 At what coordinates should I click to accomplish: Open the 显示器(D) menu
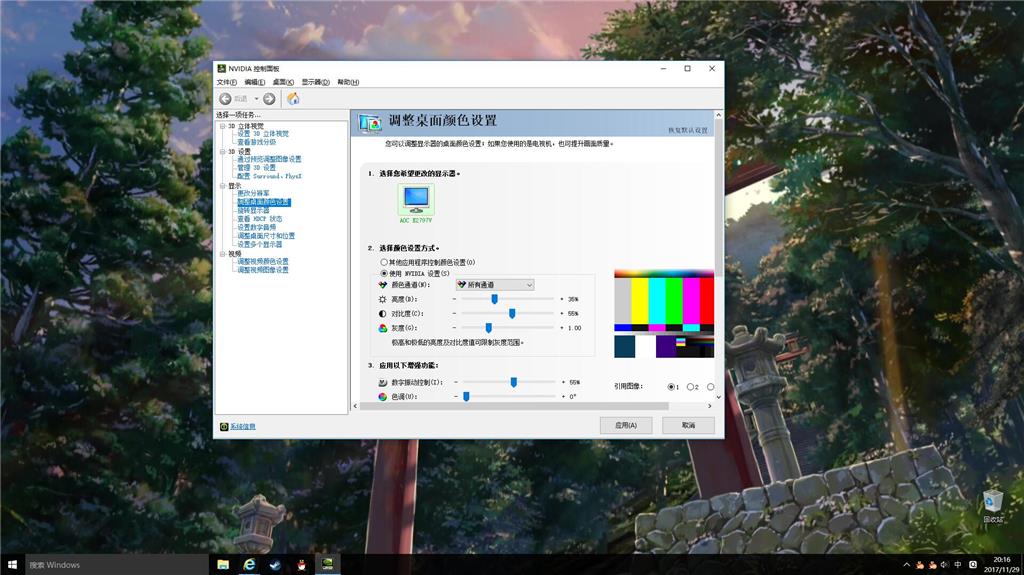pos(315,82)
